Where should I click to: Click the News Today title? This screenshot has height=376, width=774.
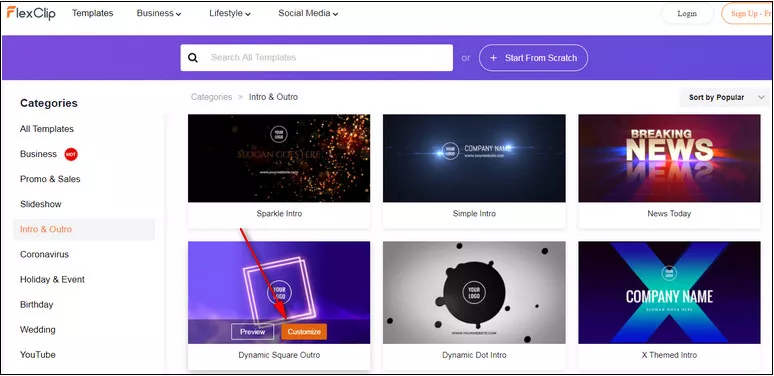(669, 214)
